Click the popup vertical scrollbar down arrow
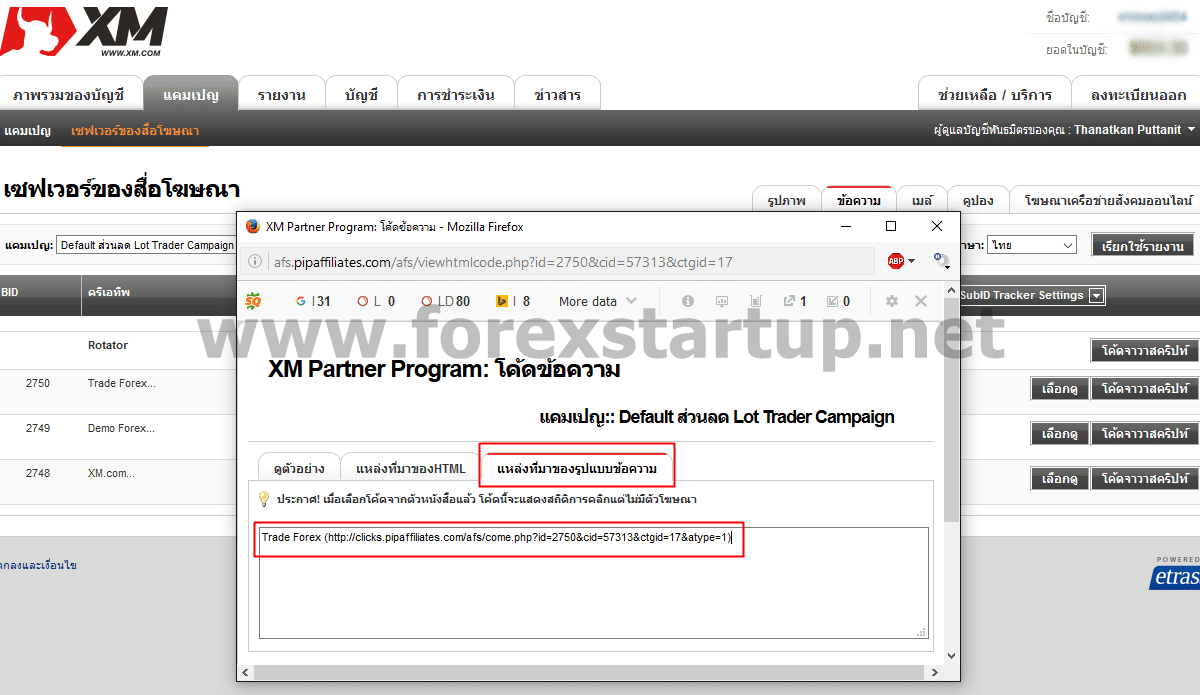 point(950,656)
